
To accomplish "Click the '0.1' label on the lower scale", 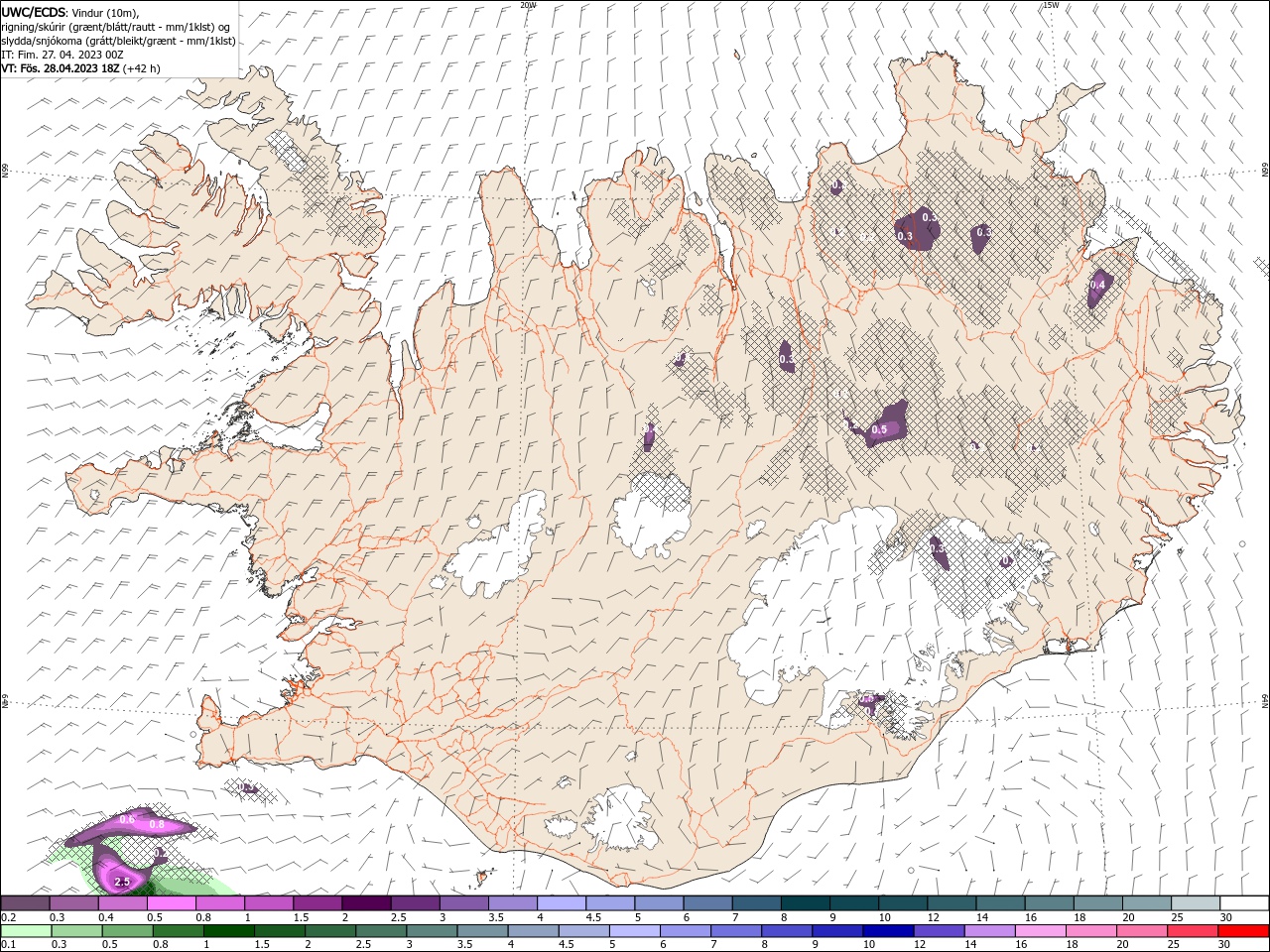I will [x=8, y=945].
